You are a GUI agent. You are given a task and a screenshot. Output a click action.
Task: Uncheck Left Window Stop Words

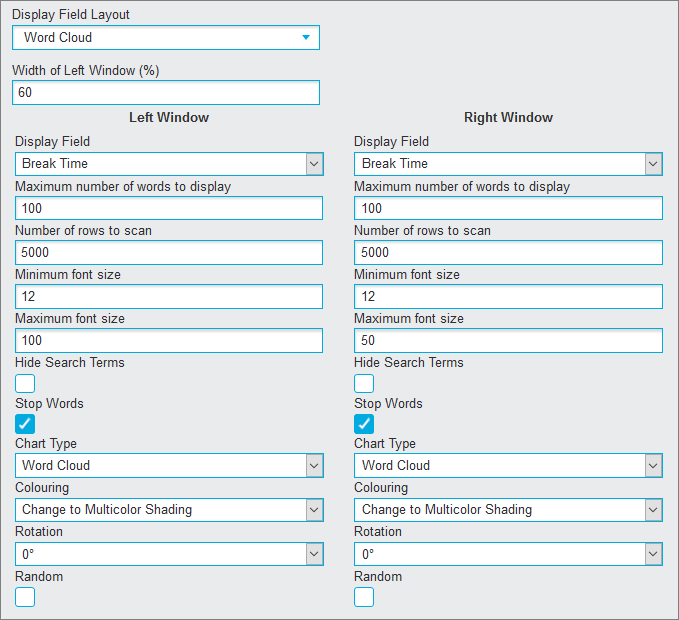click(x=25, y=424)
